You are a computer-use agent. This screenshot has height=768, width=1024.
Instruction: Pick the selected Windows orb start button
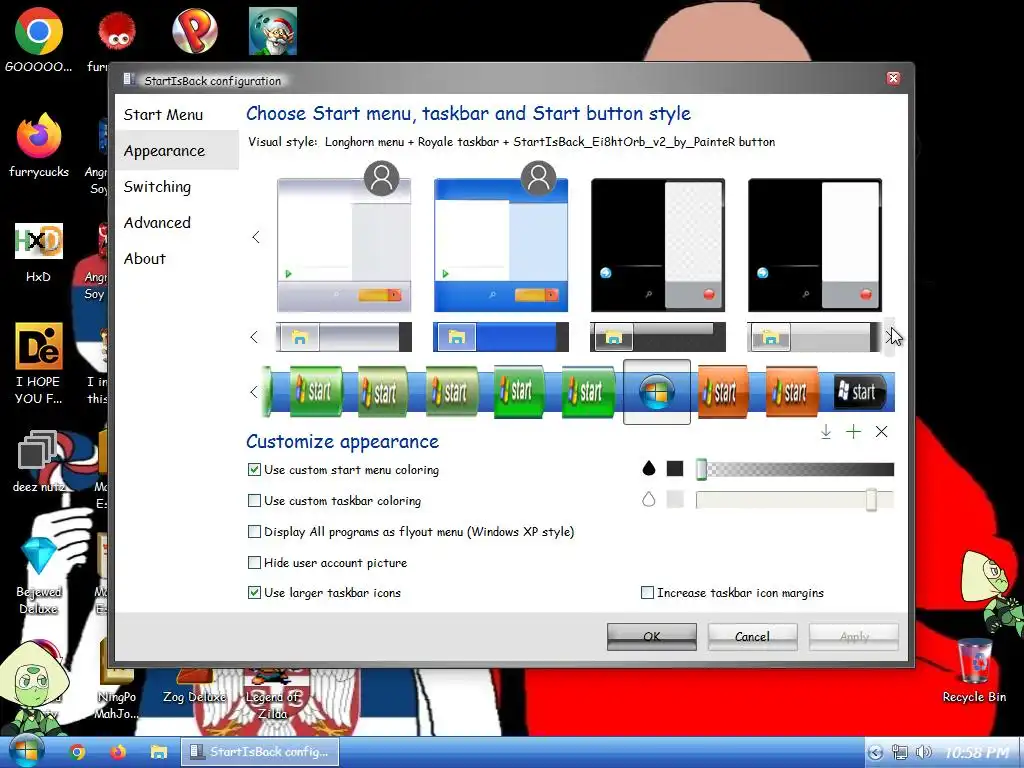pos(657,392)
